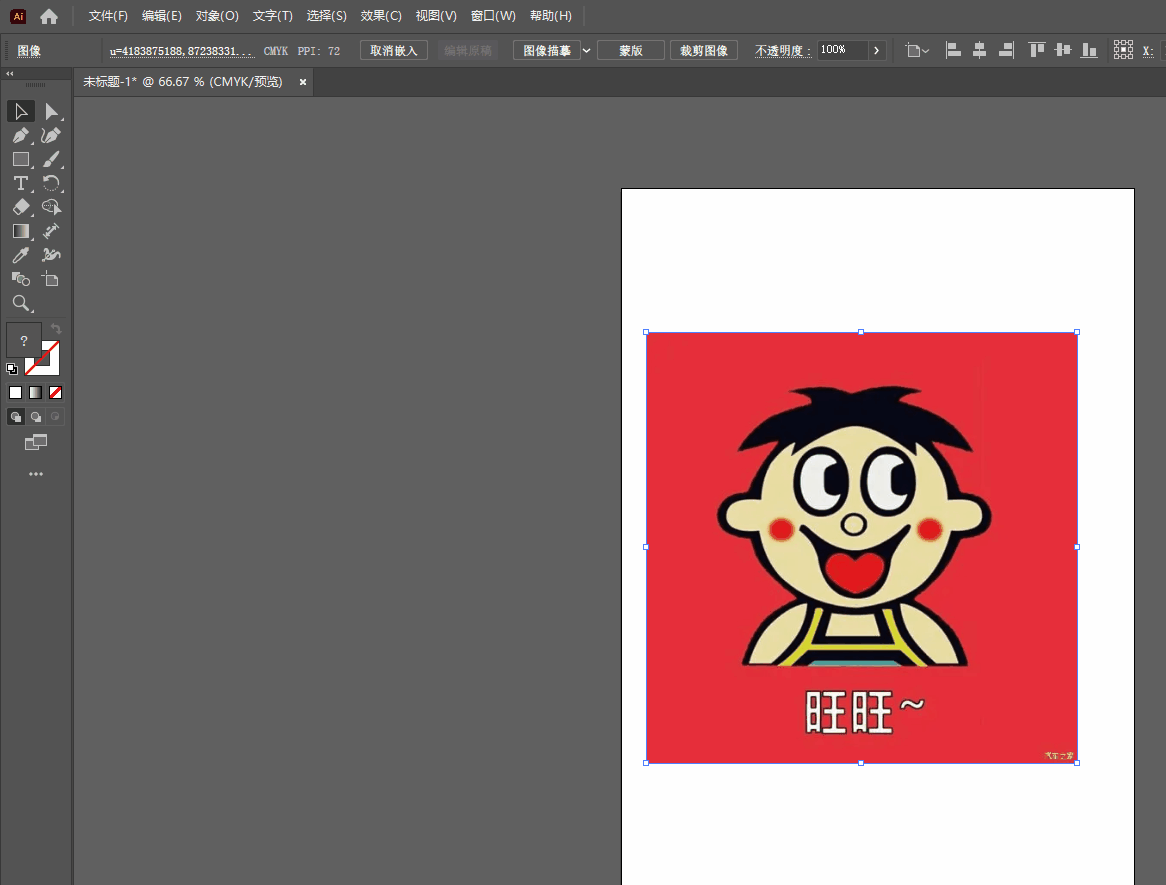Image resolution: width=1166 pixels, height=885 pixels.
Task: Click horizontal align left icon
Action: pos(953,51)
